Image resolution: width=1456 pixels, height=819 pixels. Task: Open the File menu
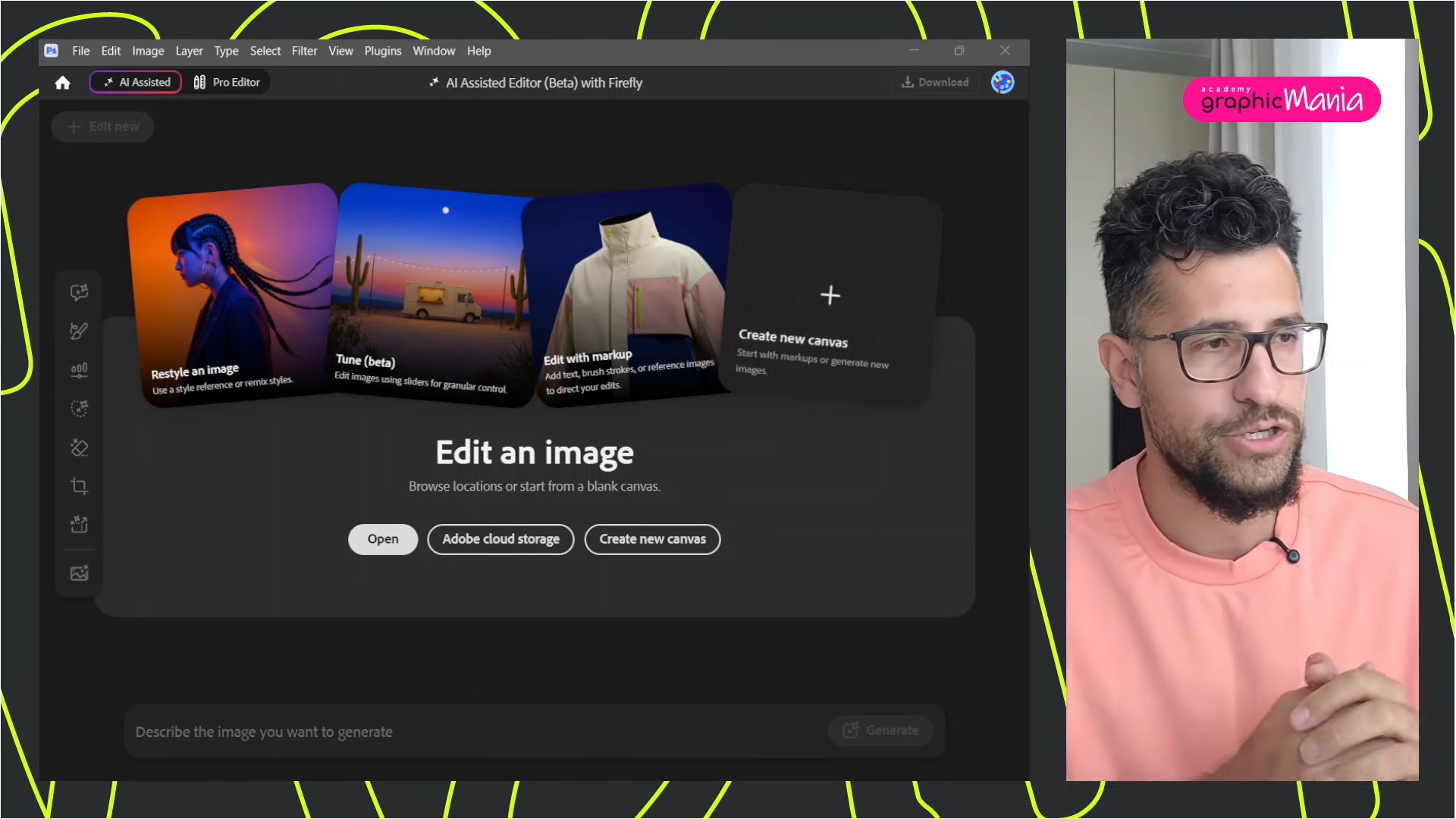pyautogui.click(x=80, y=51)
